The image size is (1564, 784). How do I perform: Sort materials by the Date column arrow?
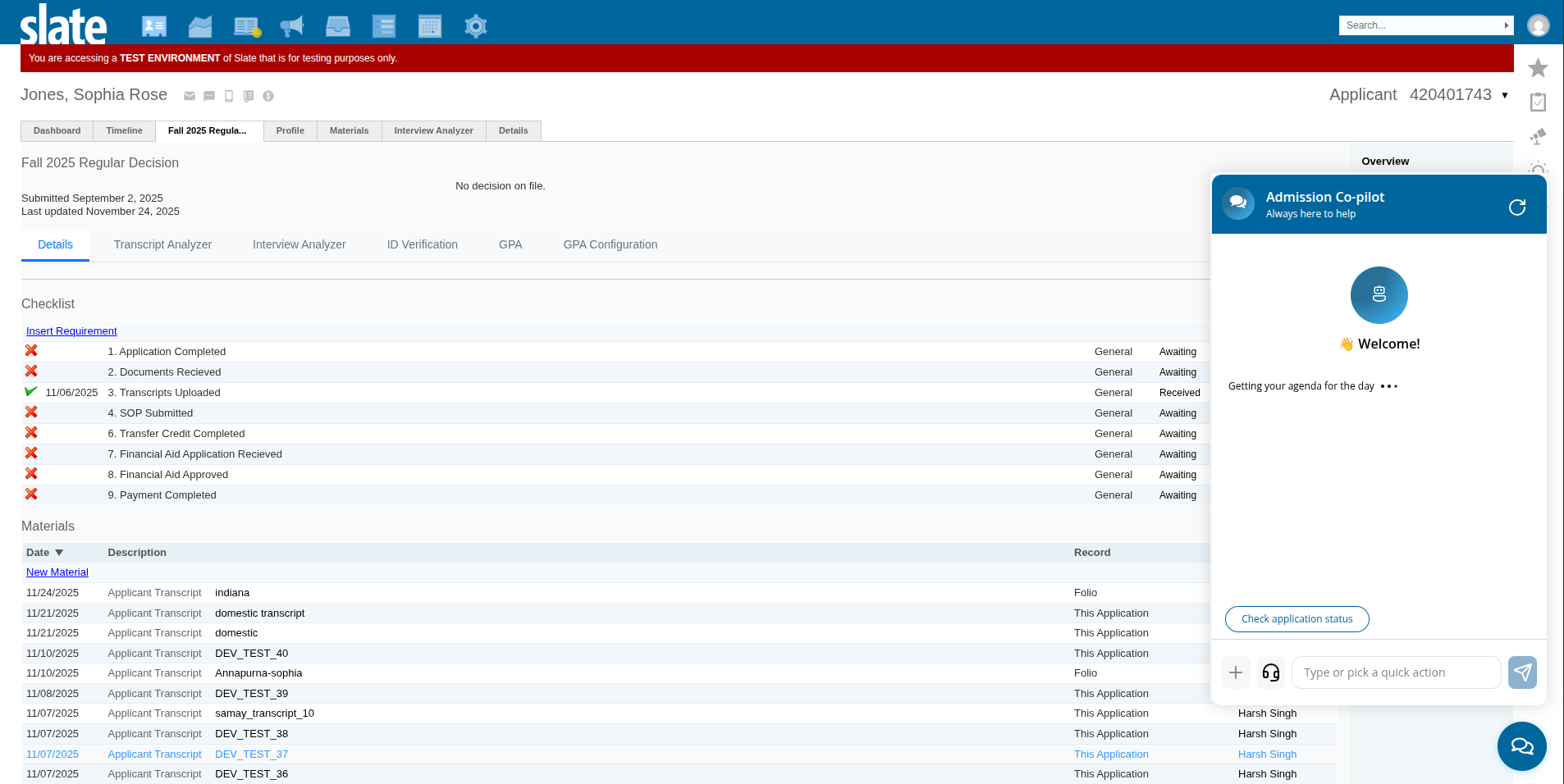(x=59, y=553)
